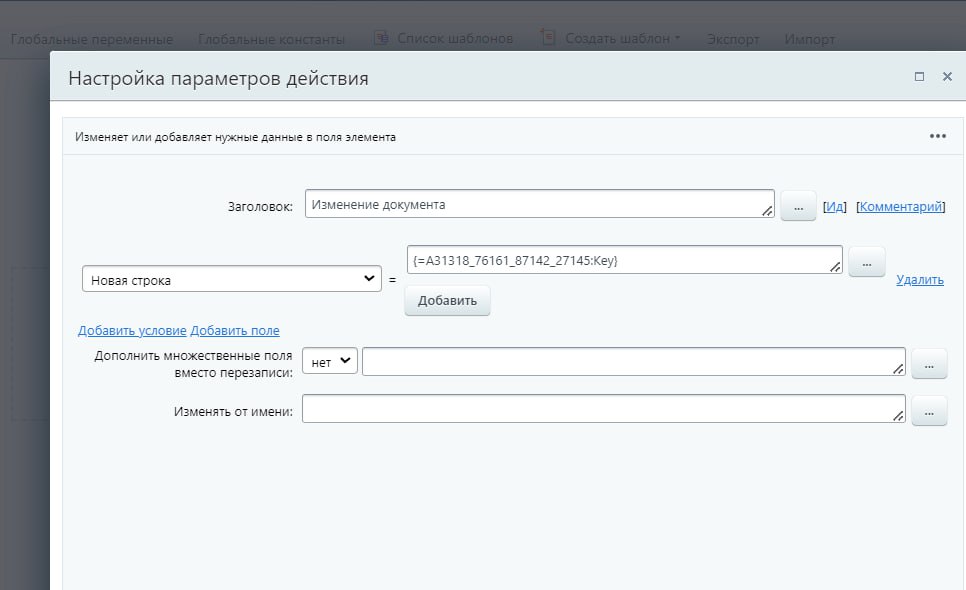Click the template list icon in the toolbar
Viewport: 966px width, 590px height.
pos(381,38)
